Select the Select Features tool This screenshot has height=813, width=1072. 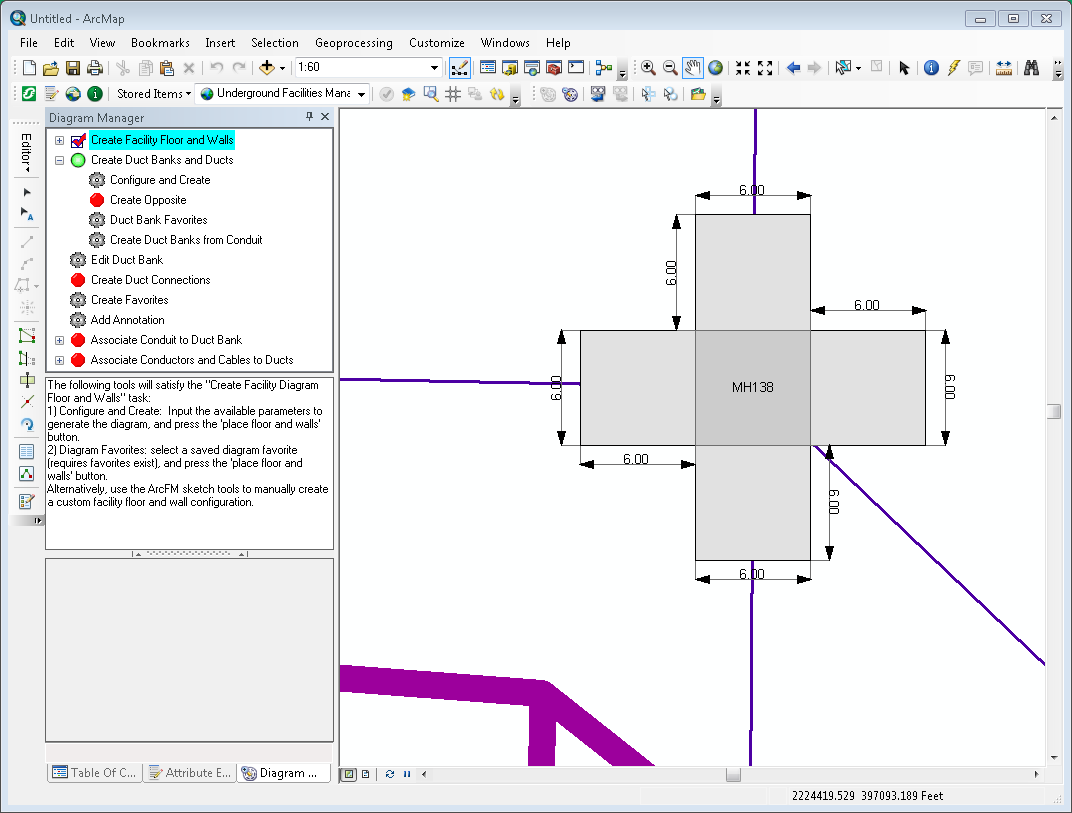tap(843, 68)
